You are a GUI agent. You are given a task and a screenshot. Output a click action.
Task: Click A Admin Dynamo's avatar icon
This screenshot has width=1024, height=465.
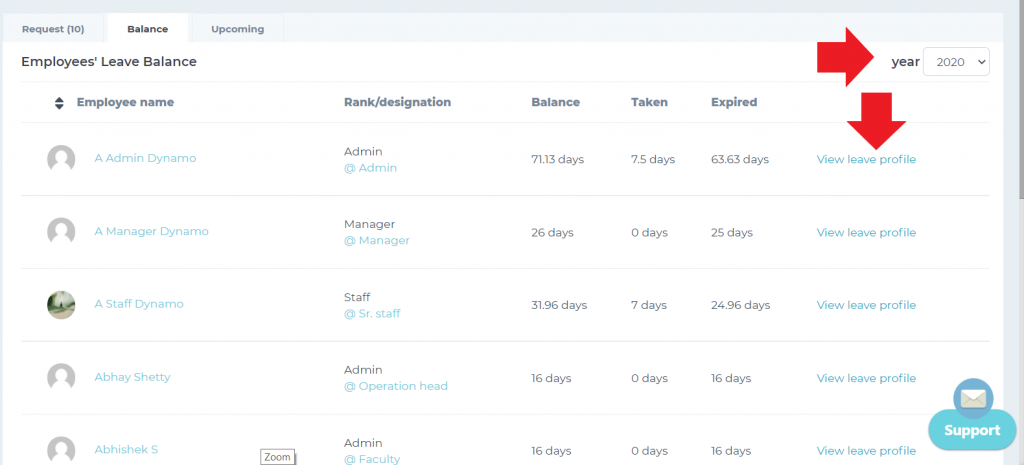point(61,159)
